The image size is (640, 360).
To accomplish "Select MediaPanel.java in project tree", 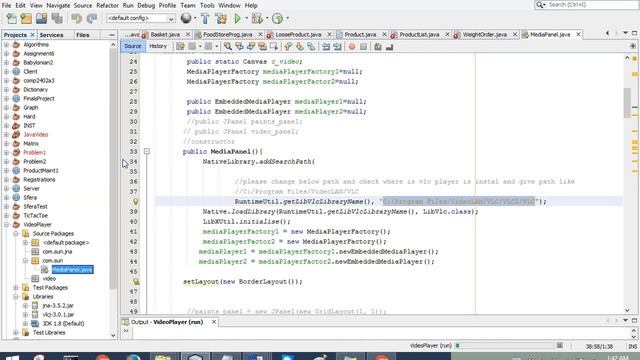I will coord(72,269).
